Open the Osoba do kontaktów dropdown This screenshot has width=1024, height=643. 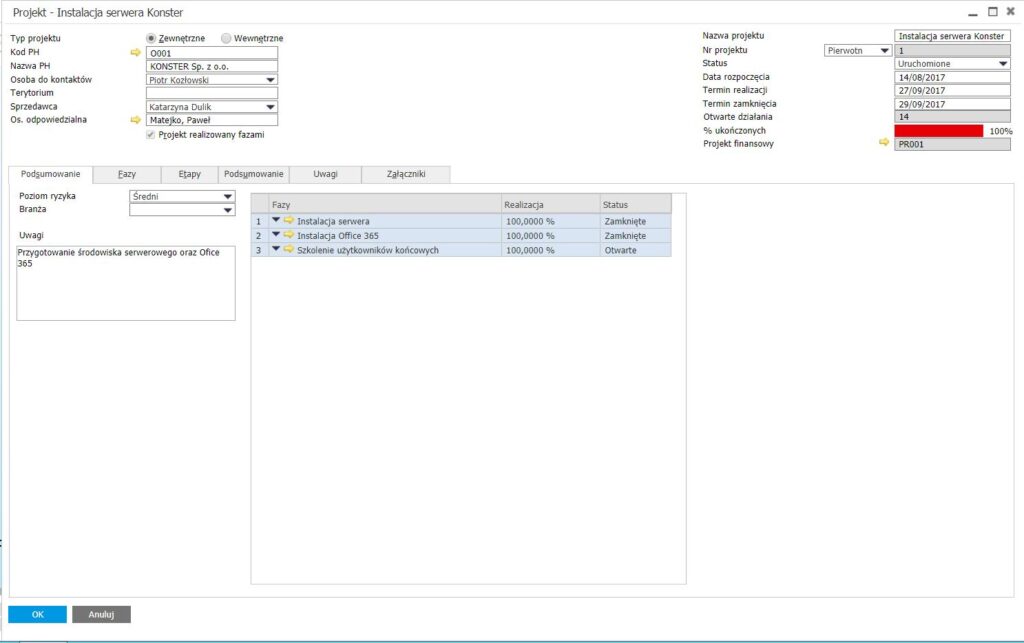point(270,80)
